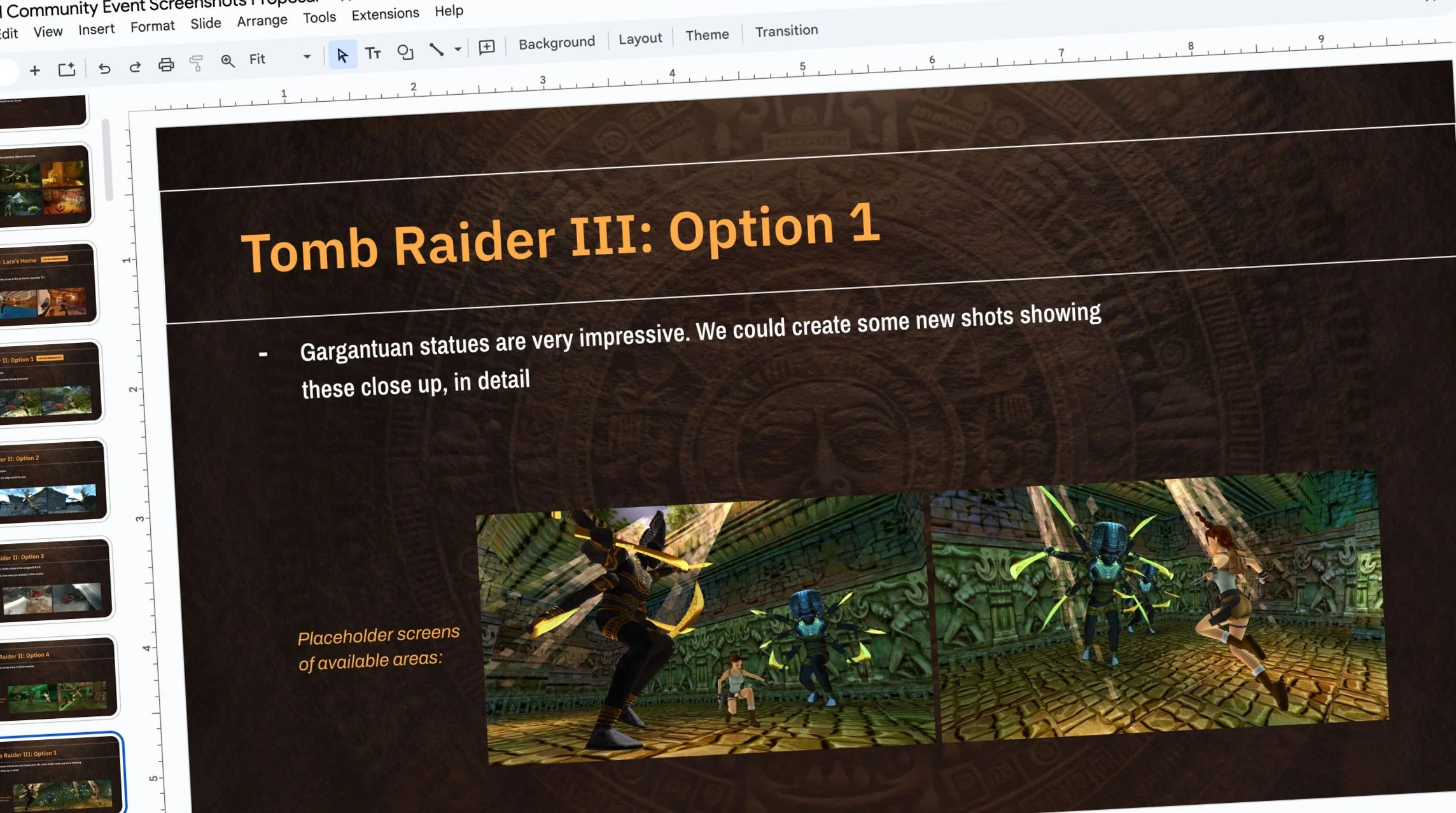Open the Theme panel
The width and height of the screenshot is (1456, 813).
707,34
